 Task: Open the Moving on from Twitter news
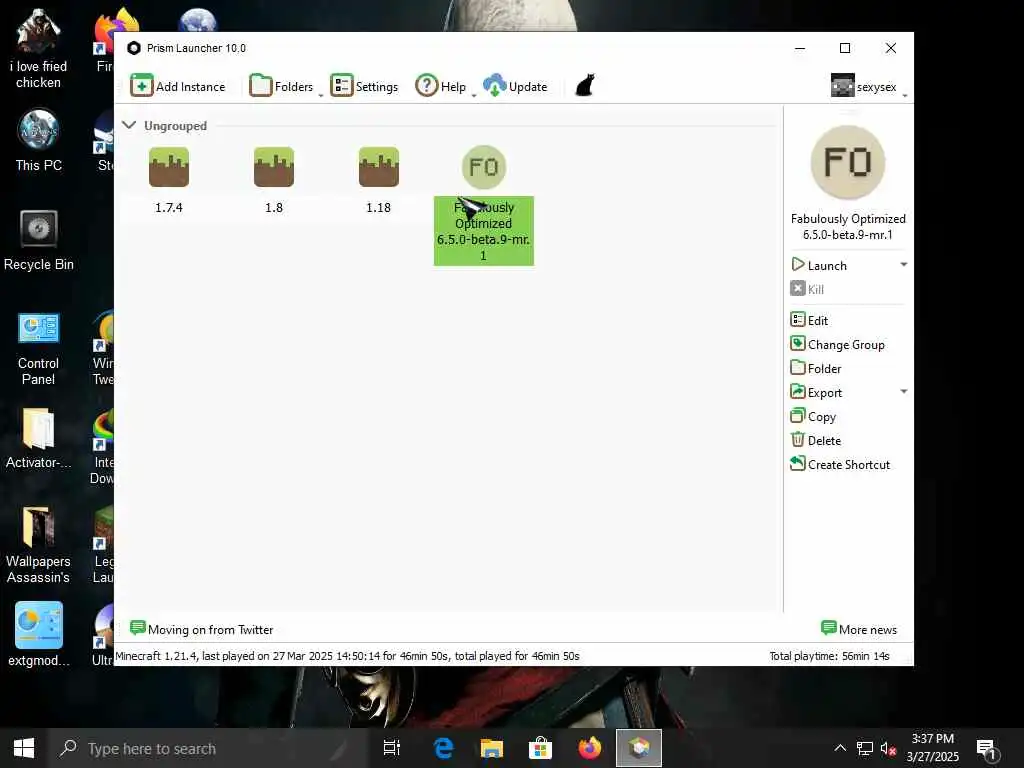pyautogui.click(x=202, y=629)
